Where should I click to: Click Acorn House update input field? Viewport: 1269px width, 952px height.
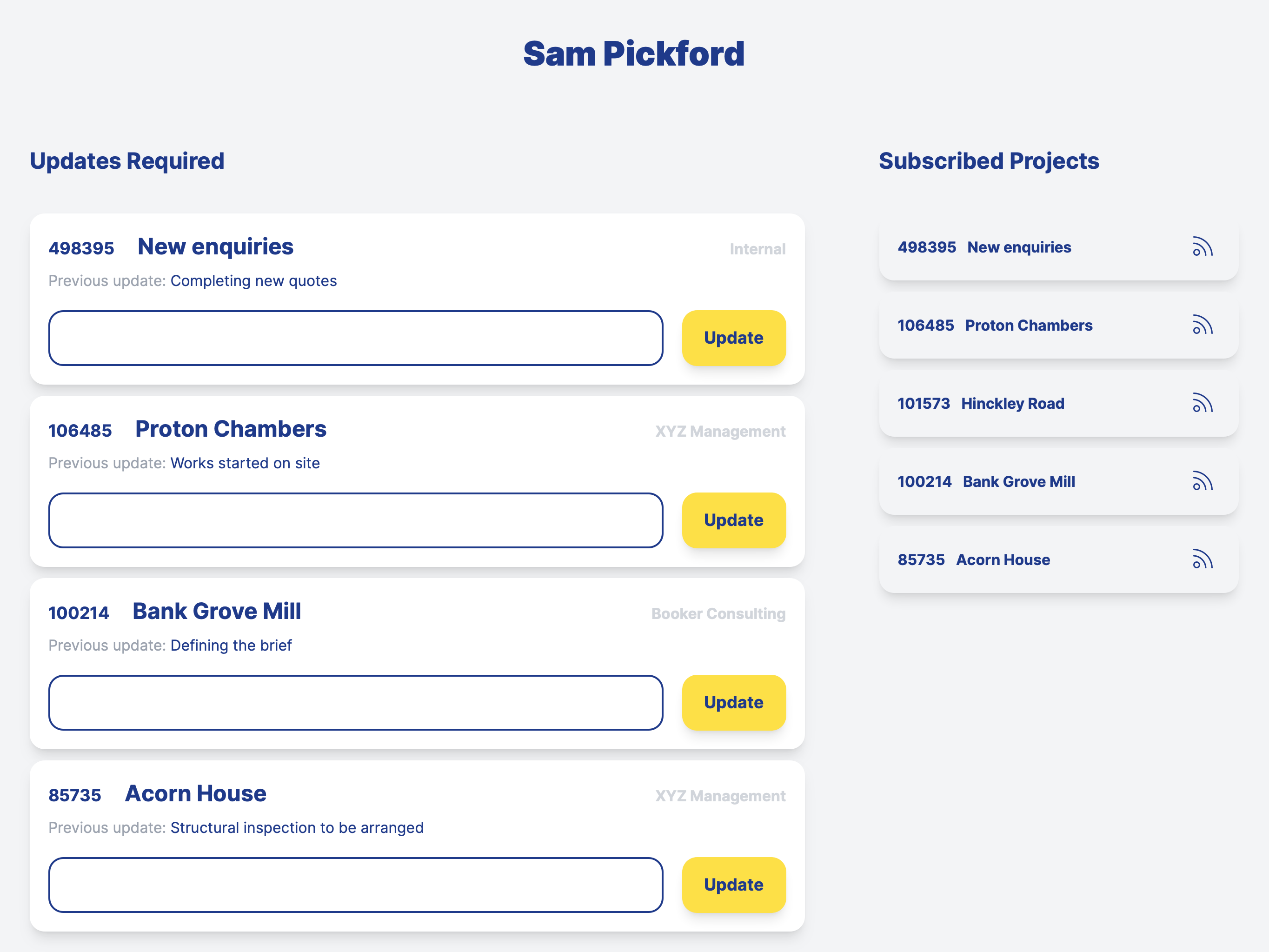pyautogui.click(x=356, y=885)
